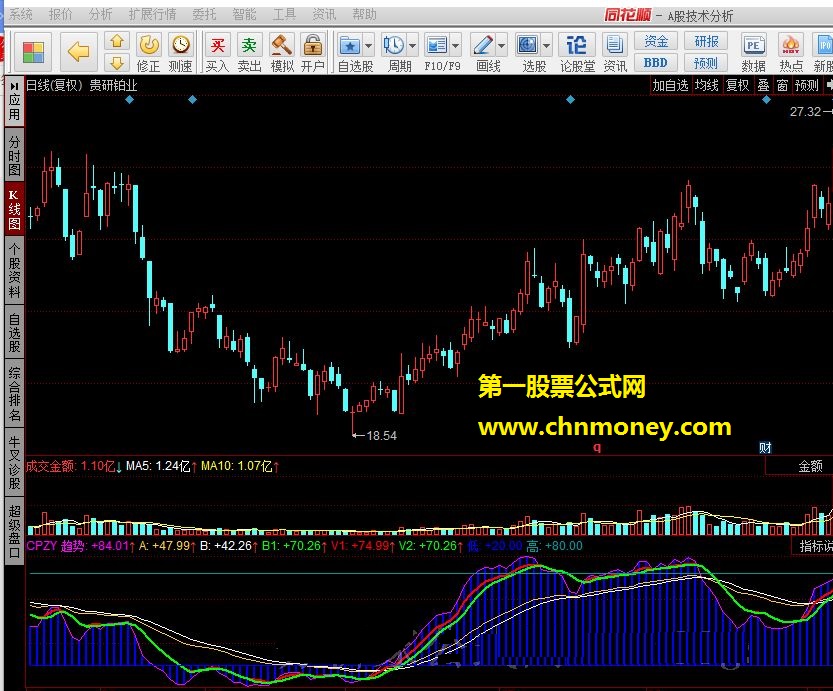The width and height of the screenshot is (833, 691).
Task: Click the 周期 clock period icon
Action: (394, 46)
